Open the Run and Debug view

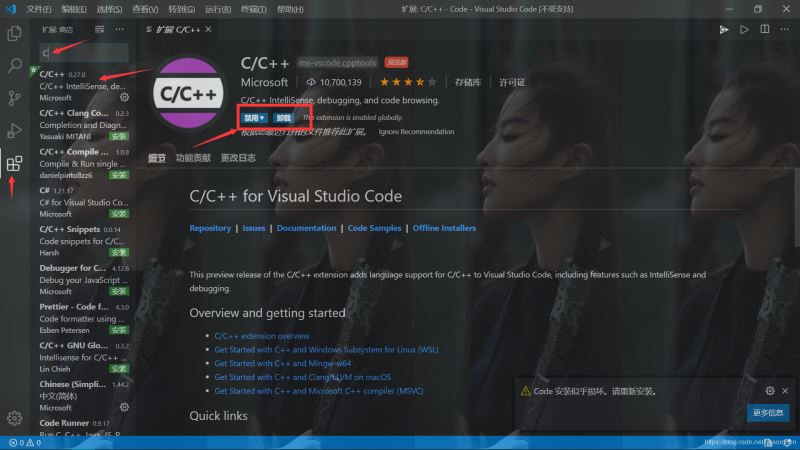[14, 131]
